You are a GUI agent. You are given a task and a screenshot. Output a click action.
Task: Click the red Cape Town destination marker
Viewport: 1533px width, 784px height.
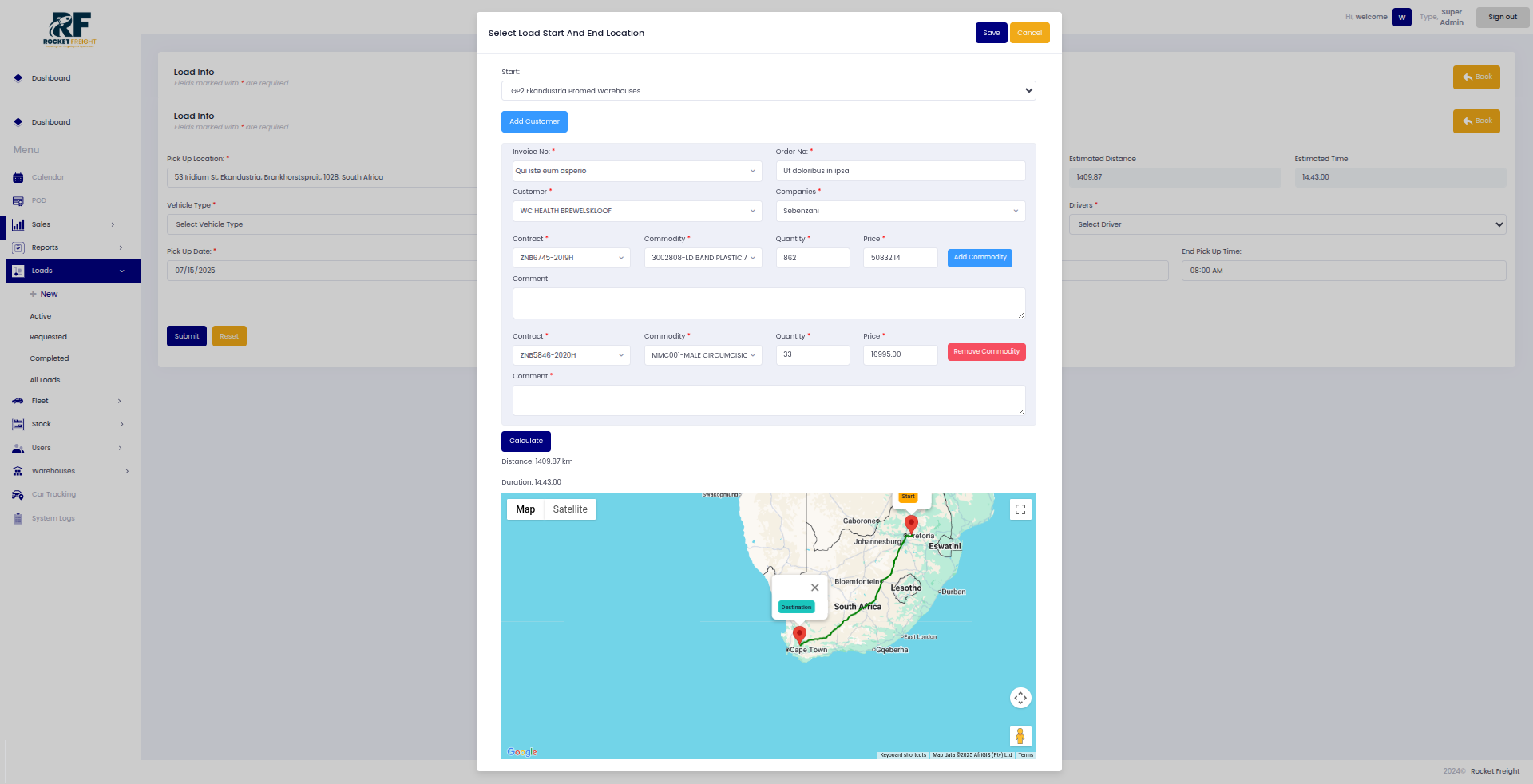(x=799, y=634)
